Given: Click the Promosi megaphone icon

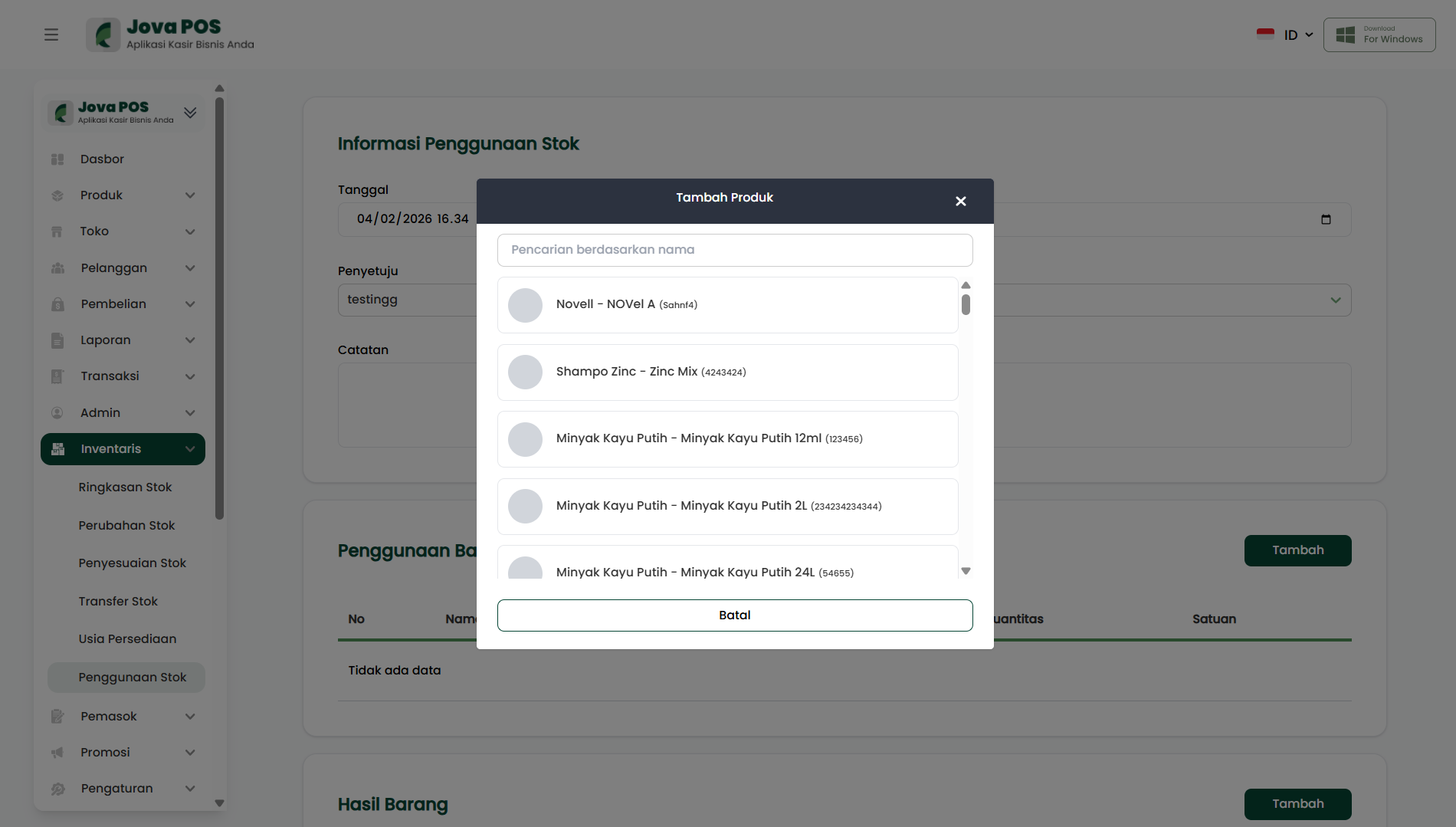Looking at the screenshot, I should click(x=57, y=753).
